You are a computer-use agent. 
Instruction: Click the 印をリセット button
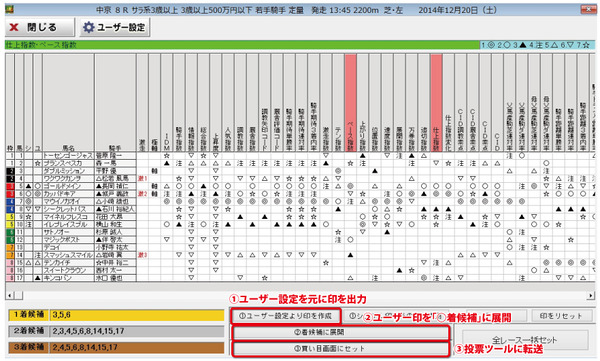[x=561, y=316]
